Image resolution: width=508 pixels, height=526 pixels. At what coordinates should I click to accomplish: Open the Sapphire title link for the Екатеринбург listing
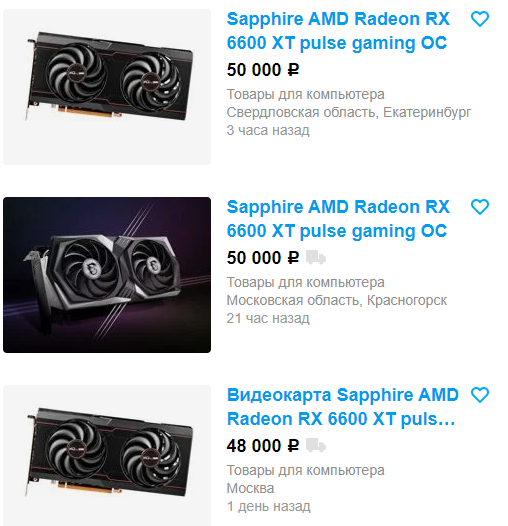338,31
